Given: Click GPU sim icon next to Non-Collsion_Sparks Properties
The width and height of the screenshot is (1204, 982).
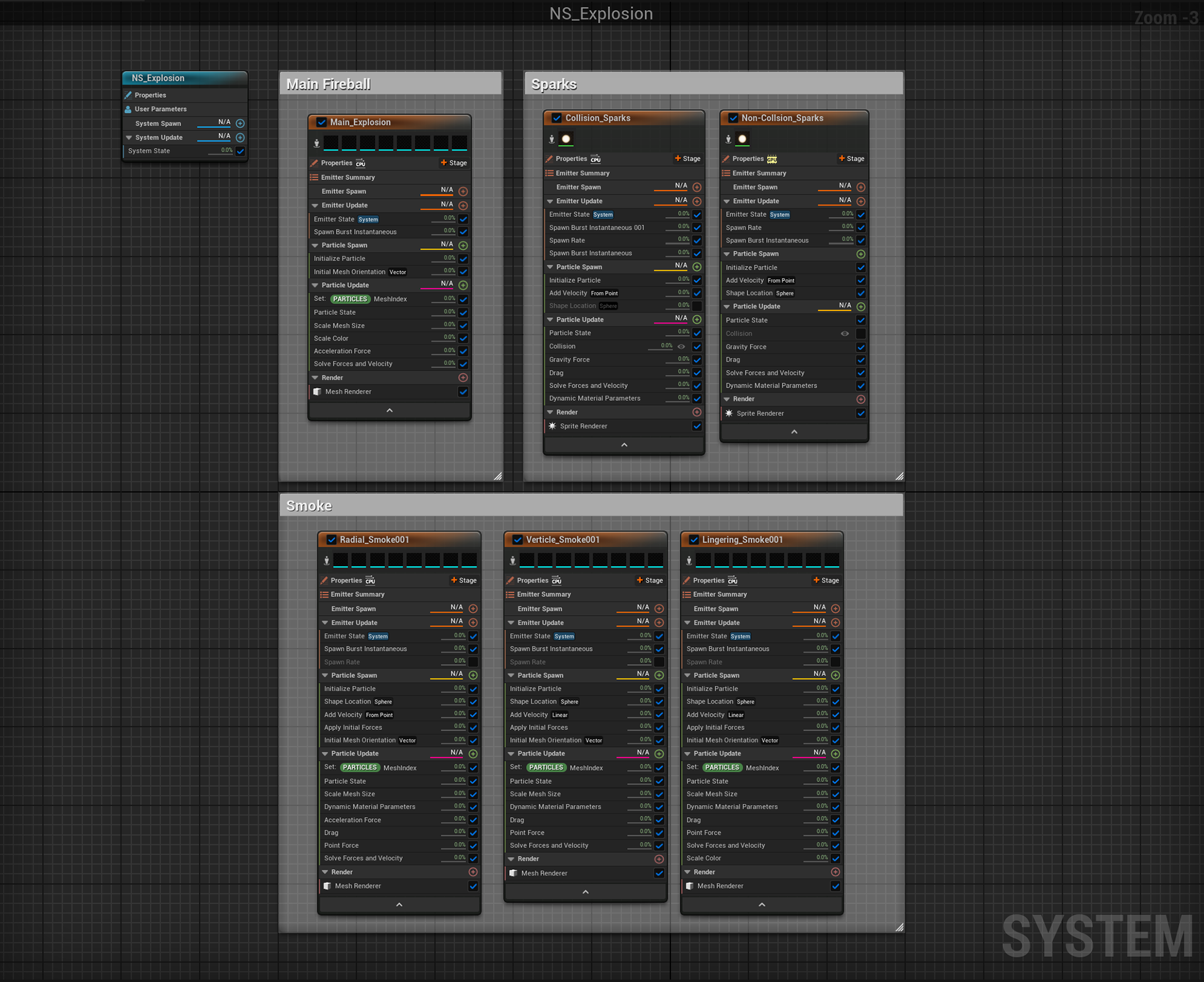Looking at the screenshot, I should 772,159.
